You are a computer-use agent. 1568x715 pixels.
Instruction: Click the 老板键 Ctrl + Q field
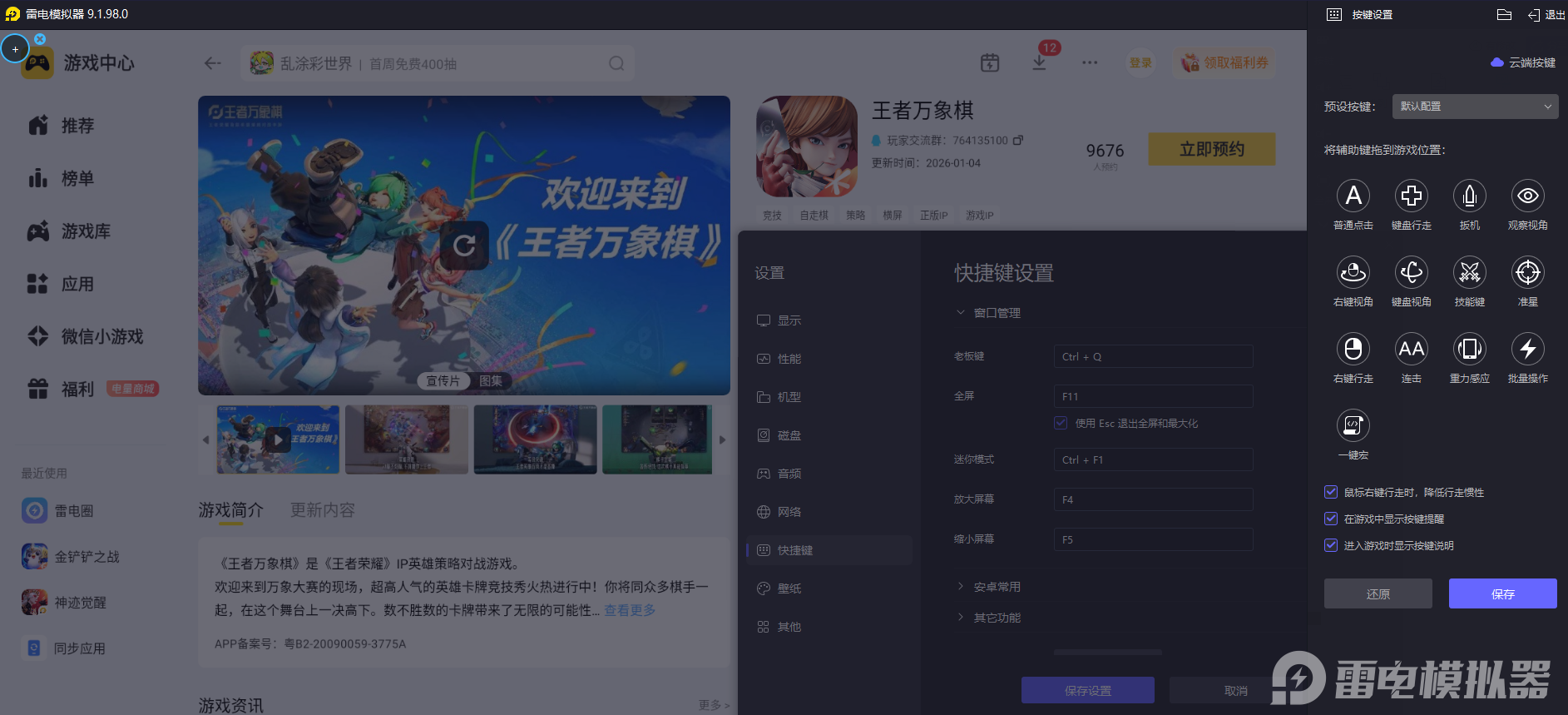1154,356
